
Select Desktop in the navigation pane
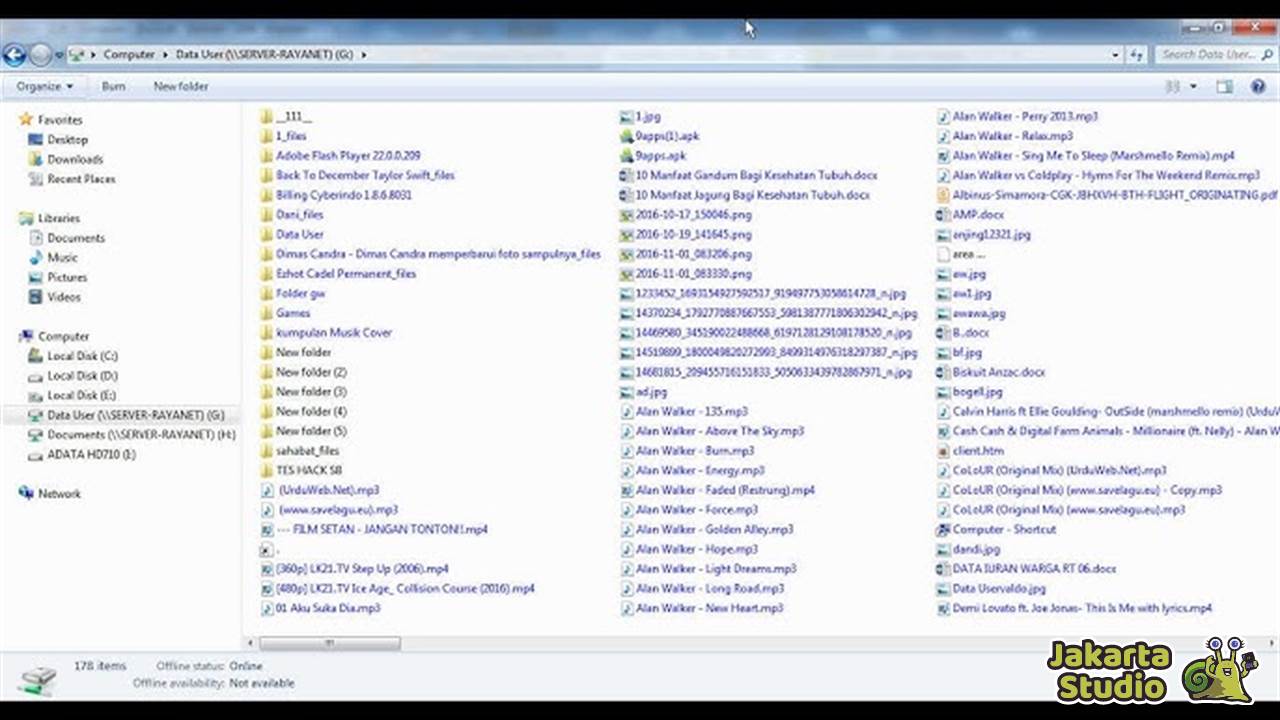67,140
